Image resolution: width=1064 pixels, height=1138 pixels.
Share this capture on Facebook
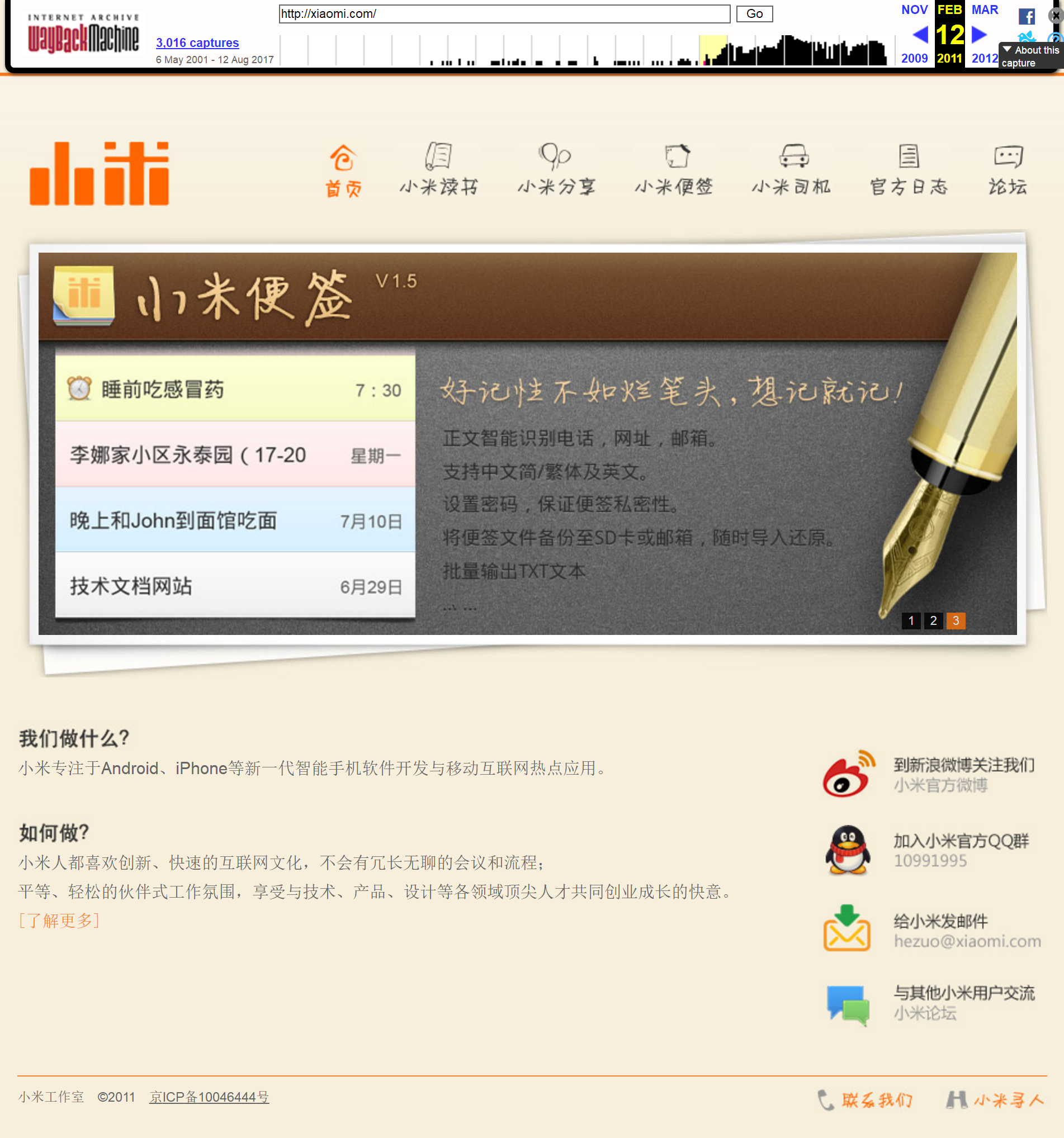click(x=1026, y=16)
